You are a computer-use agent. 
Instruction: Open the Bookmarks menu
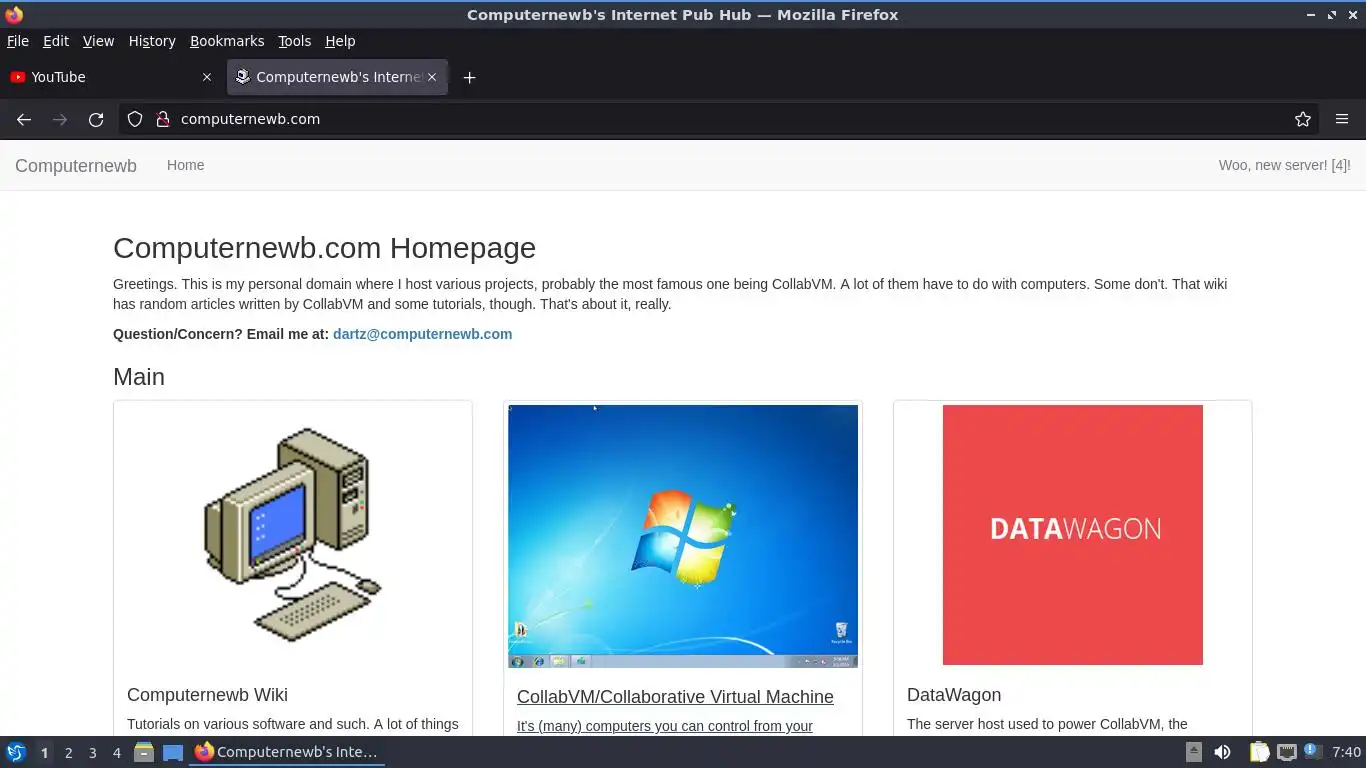[227, 41]
